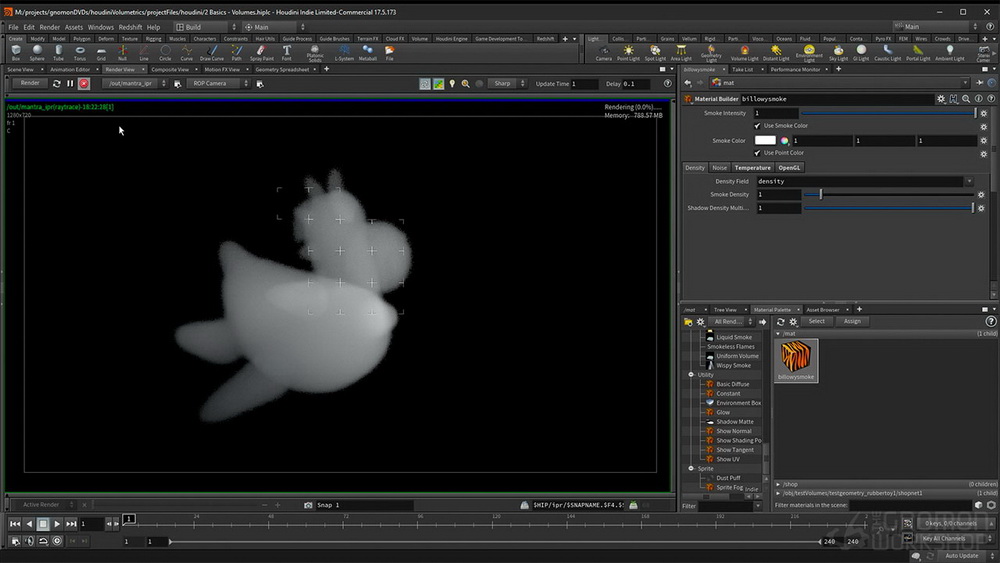
Task: Add an Ambient Light
Action: point(950,53)
